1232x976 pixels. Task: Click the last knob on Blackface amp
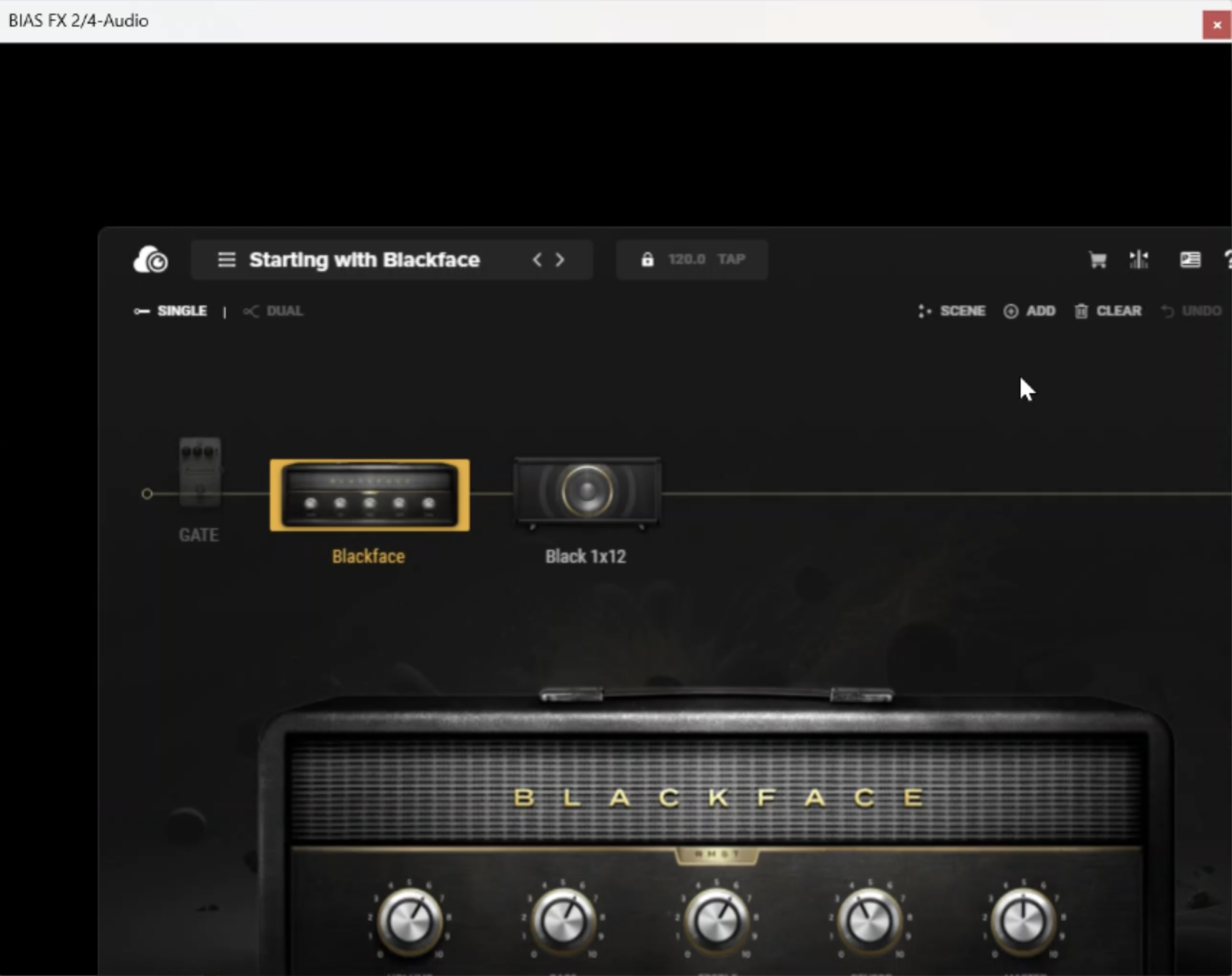1023,920
